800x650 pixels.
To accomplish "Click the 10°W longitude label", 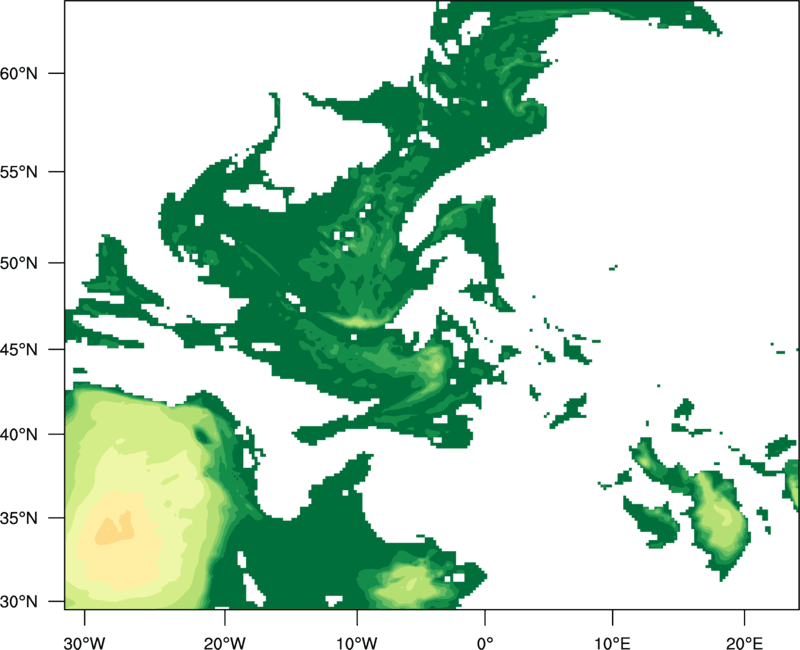I will pyautogui.click(x=357, y=643).
